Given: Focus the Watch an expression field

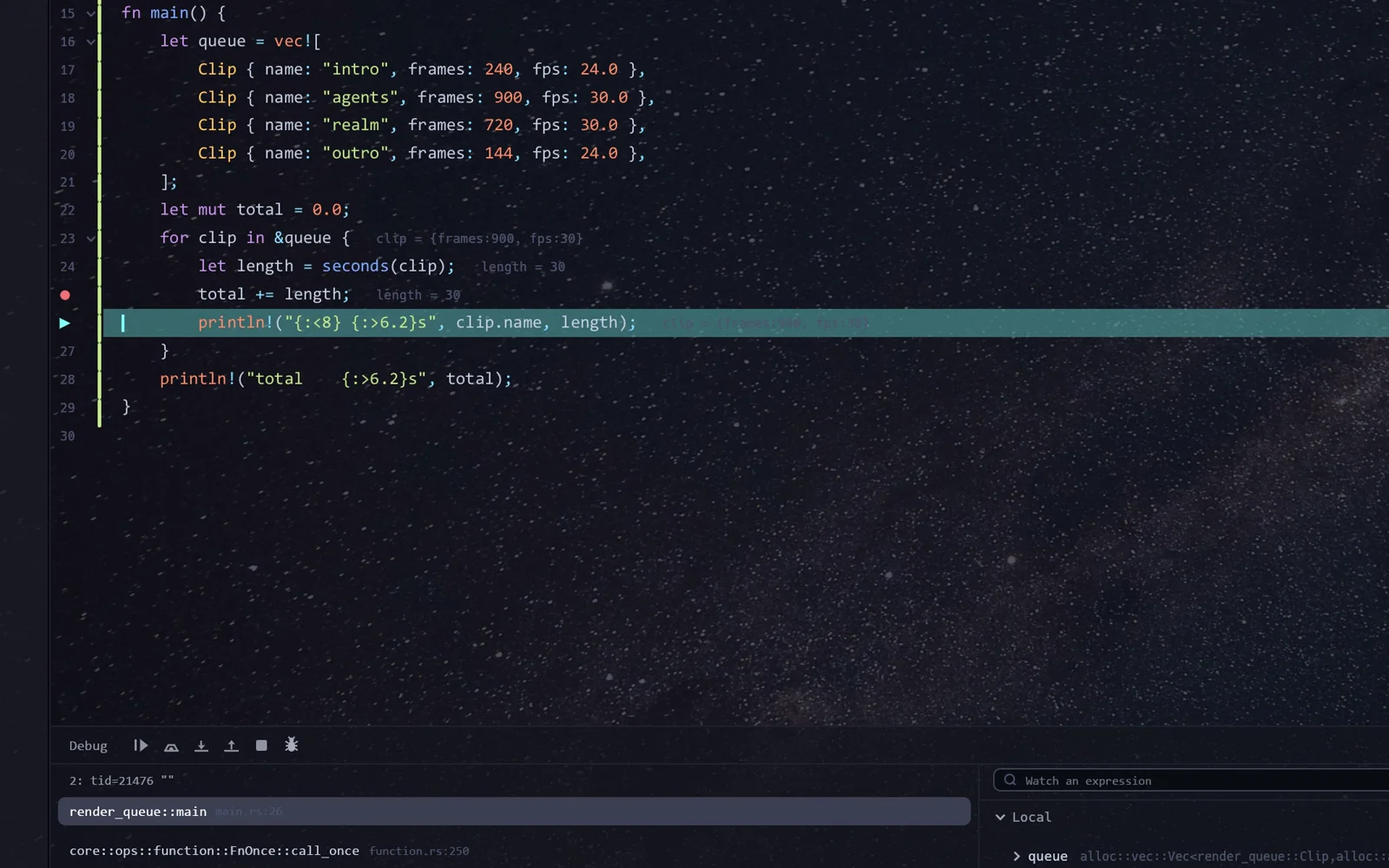Looking at the screenshot, I should click(1191, 780).
